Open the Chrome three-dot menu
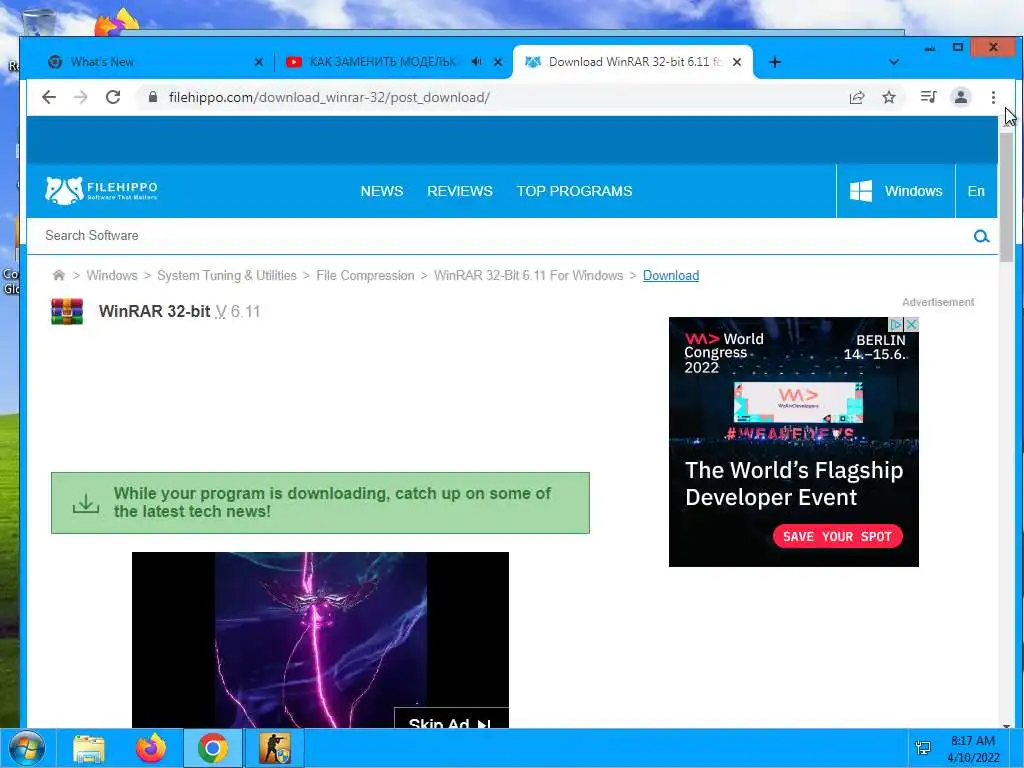Screen dimensions: 1024x768 [993, 97]
